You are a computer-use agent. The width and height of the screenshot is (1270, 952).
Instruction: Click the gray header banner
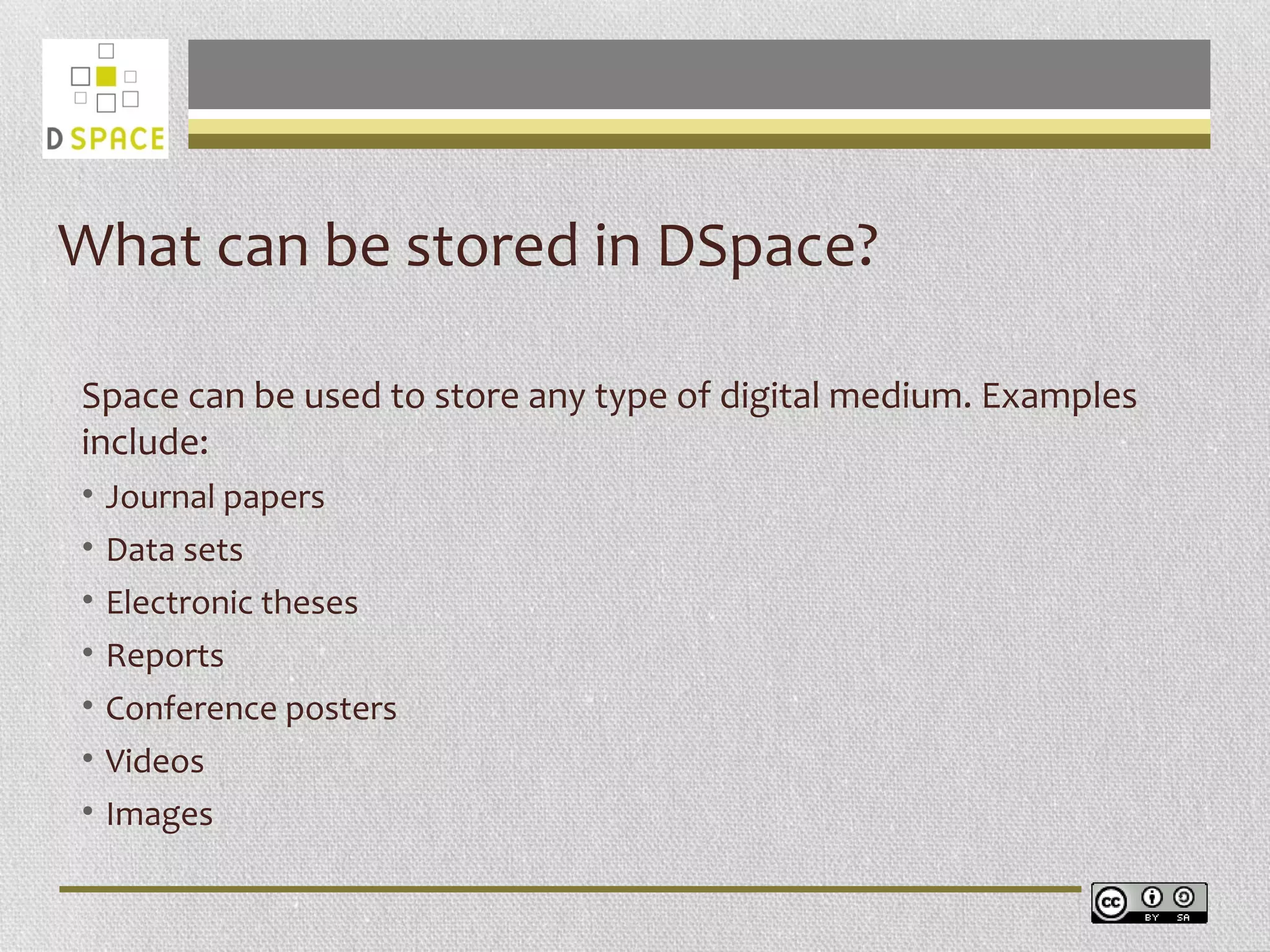(699, 74)
